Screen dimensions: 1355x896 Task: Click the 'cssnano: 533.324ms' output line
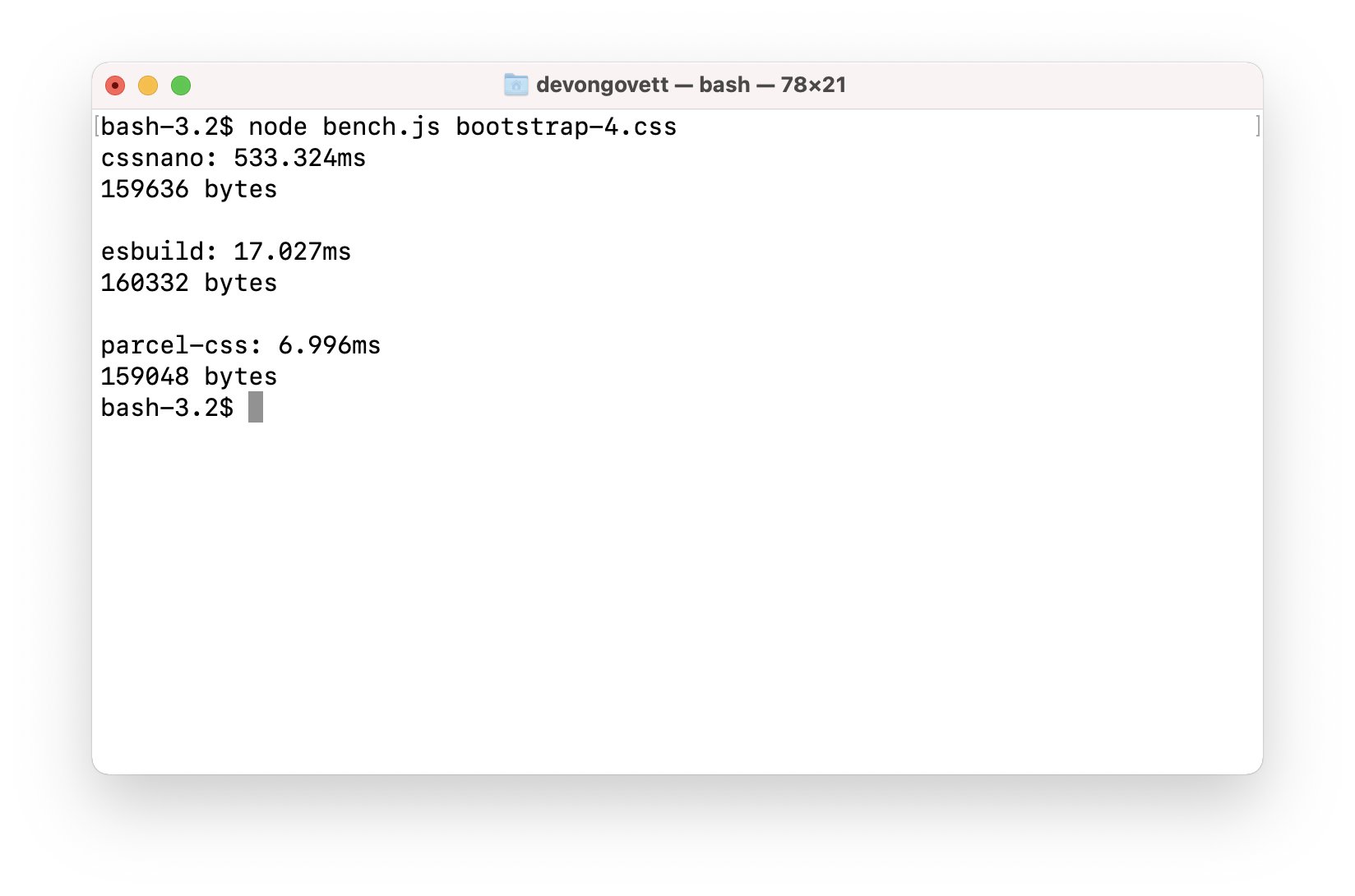(234, 158)
